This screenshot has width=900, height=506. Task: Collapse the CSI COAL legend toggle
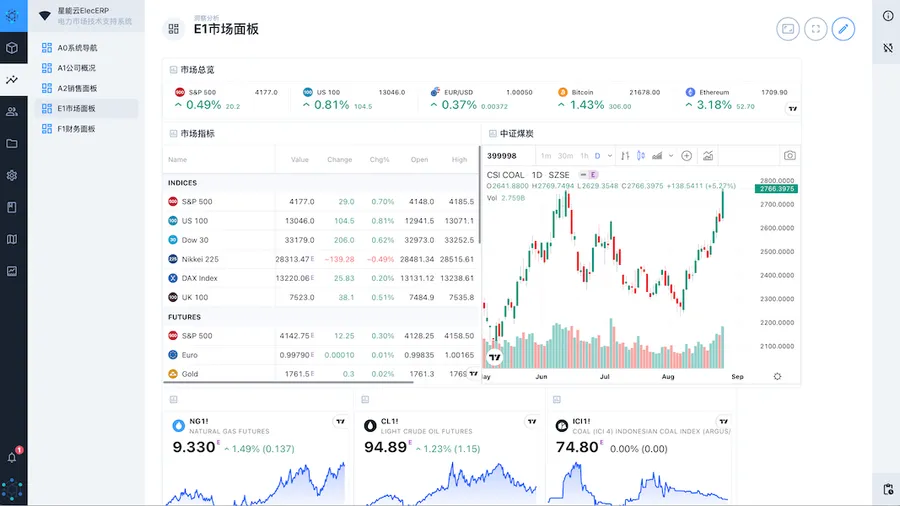coord(583,174)
